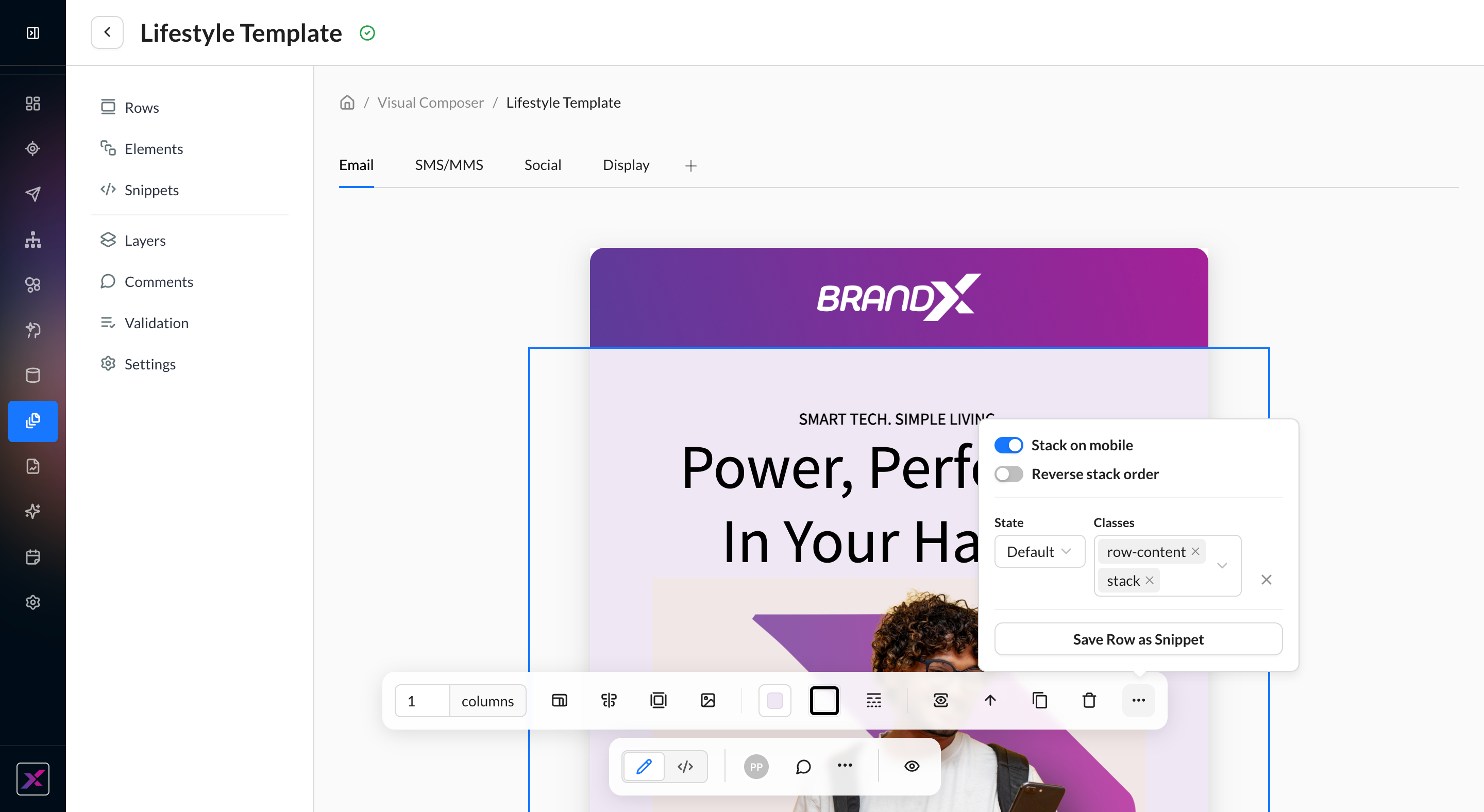Click Save Row as Snippet button
The width and height of the screenshot is (1484, 812).
(x=1138, y=639)
